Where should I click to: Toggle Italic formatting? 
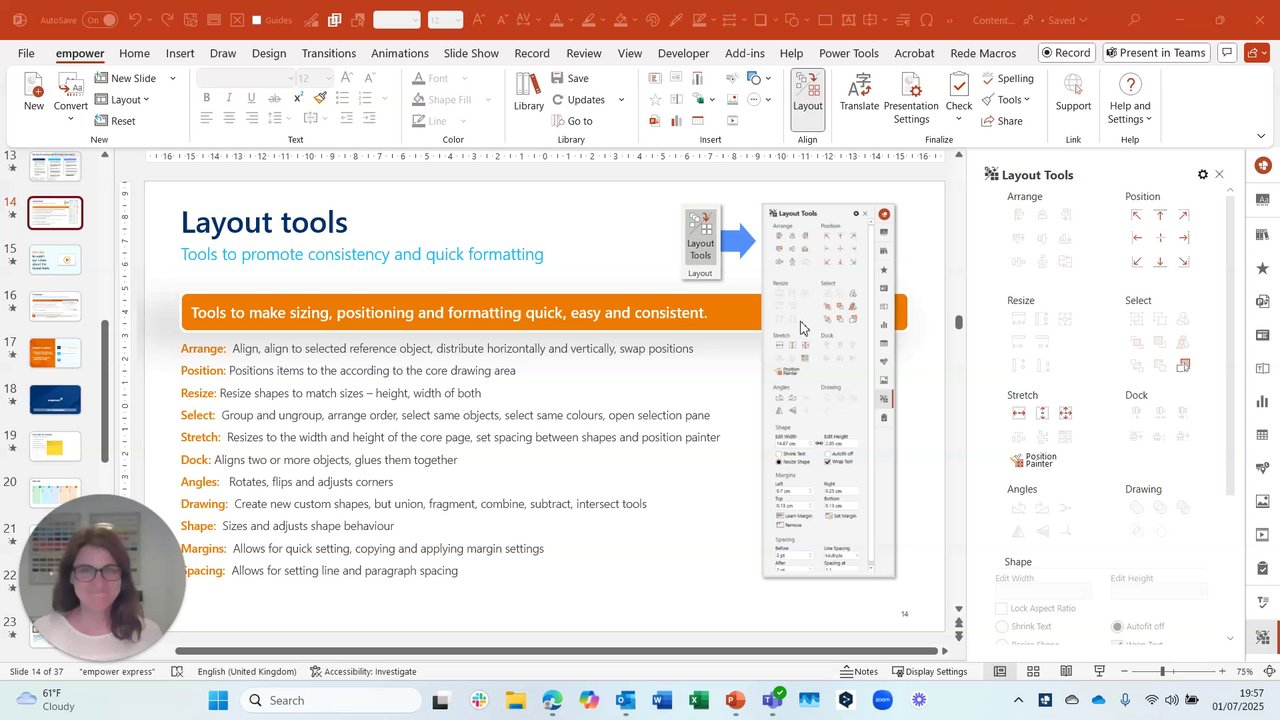pyautogui.click(x=229, y=98)
